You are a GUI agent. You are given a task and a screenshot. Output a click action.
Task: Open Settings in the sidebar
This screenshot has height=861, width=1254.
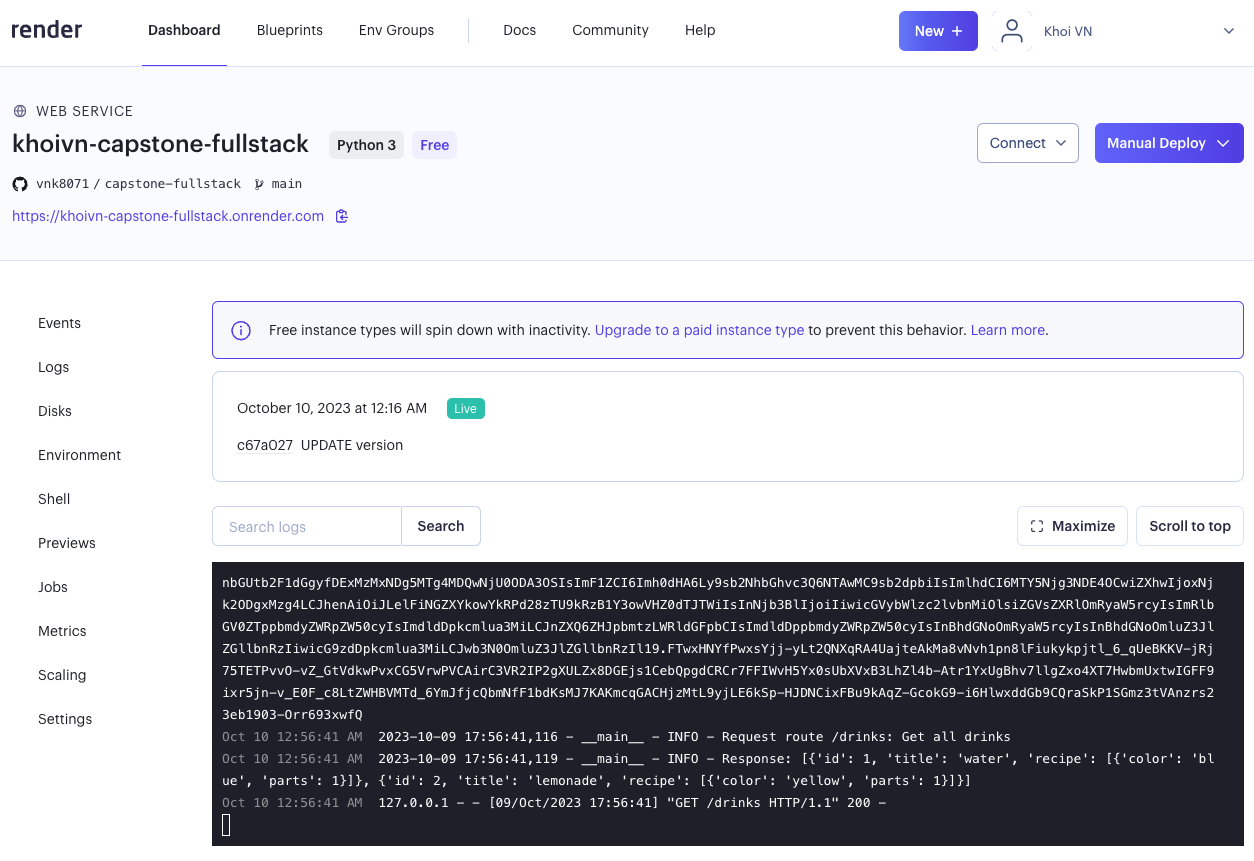65,719
